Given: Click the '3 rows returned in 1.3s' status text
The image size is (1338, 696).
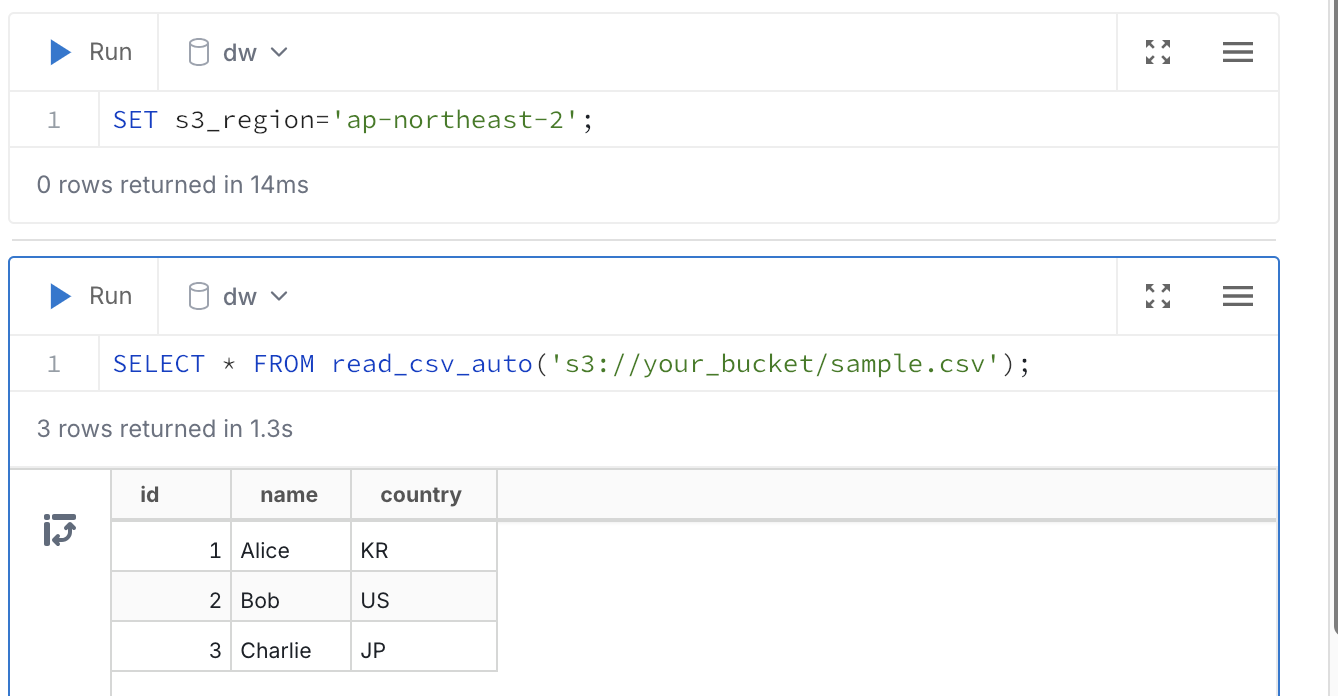Looking at the screenshot, I should tap(164, 428).
